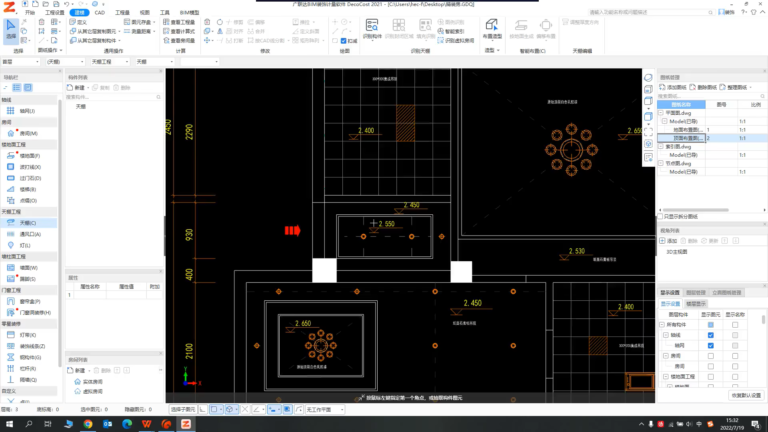This screenshot has width=768, height=432.
Task: Select 墙面(W) component
Action: pyautogui.click(x=23, y=268)
